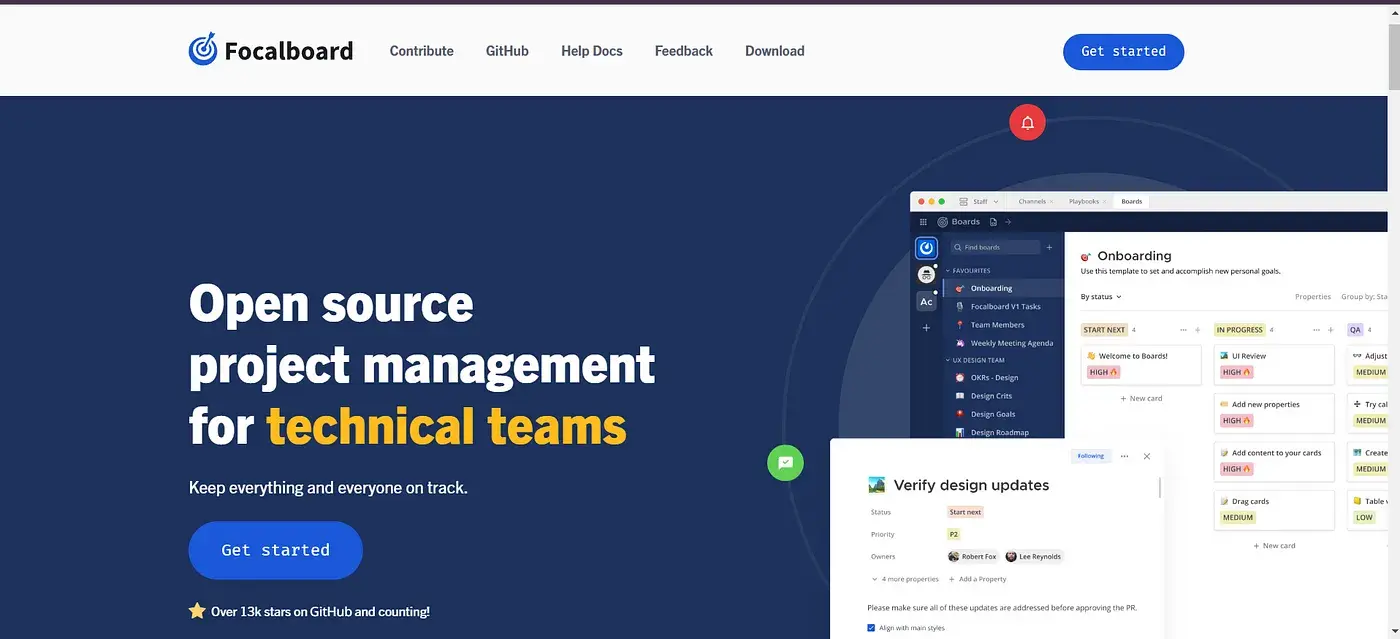Viewport: 1400px width, 639px height.
Task: Switch to the Playbooks tab
Action: point(1085,202)
